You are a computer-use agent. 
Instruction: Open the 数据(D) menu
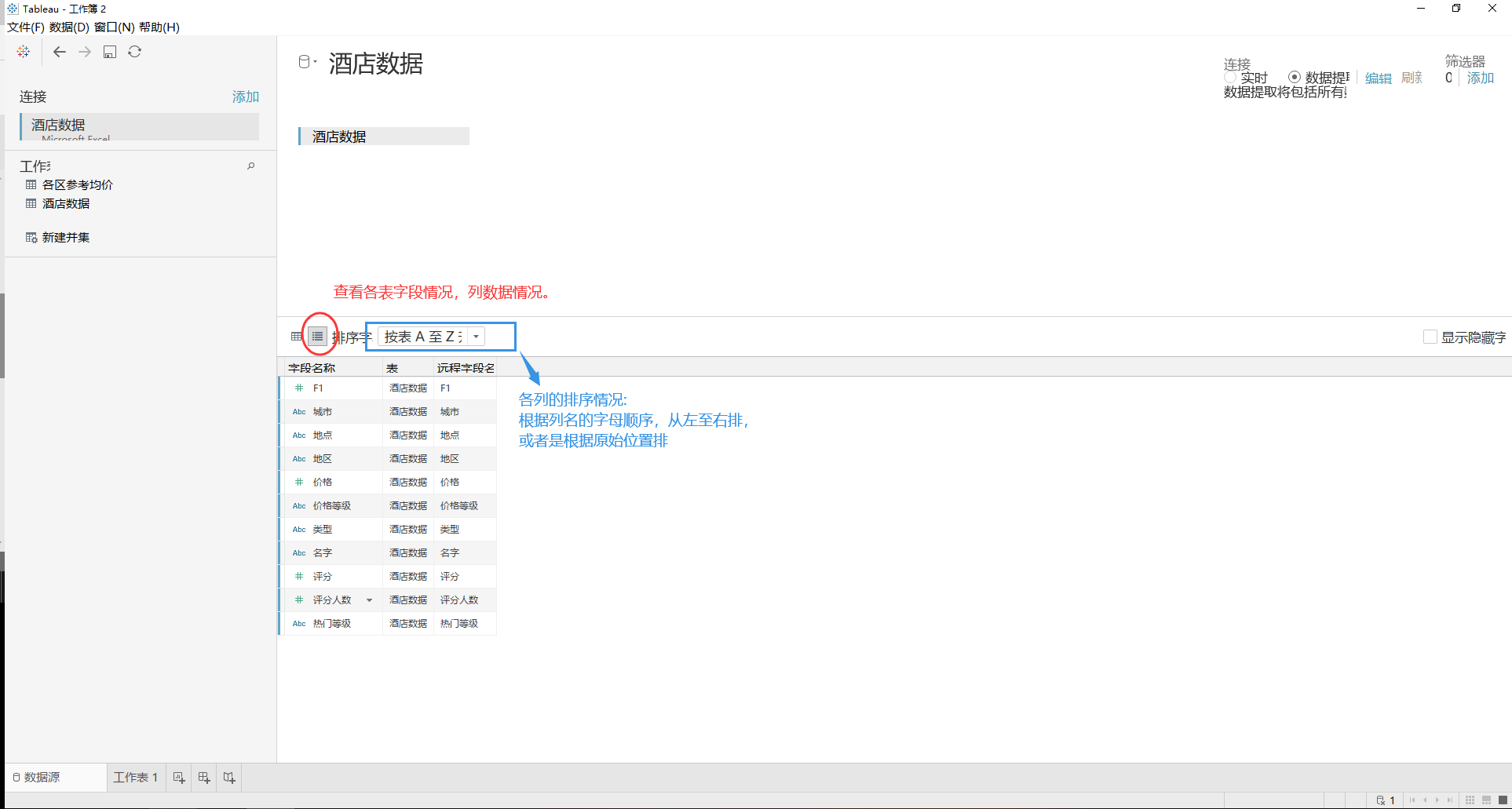point(69,27)
